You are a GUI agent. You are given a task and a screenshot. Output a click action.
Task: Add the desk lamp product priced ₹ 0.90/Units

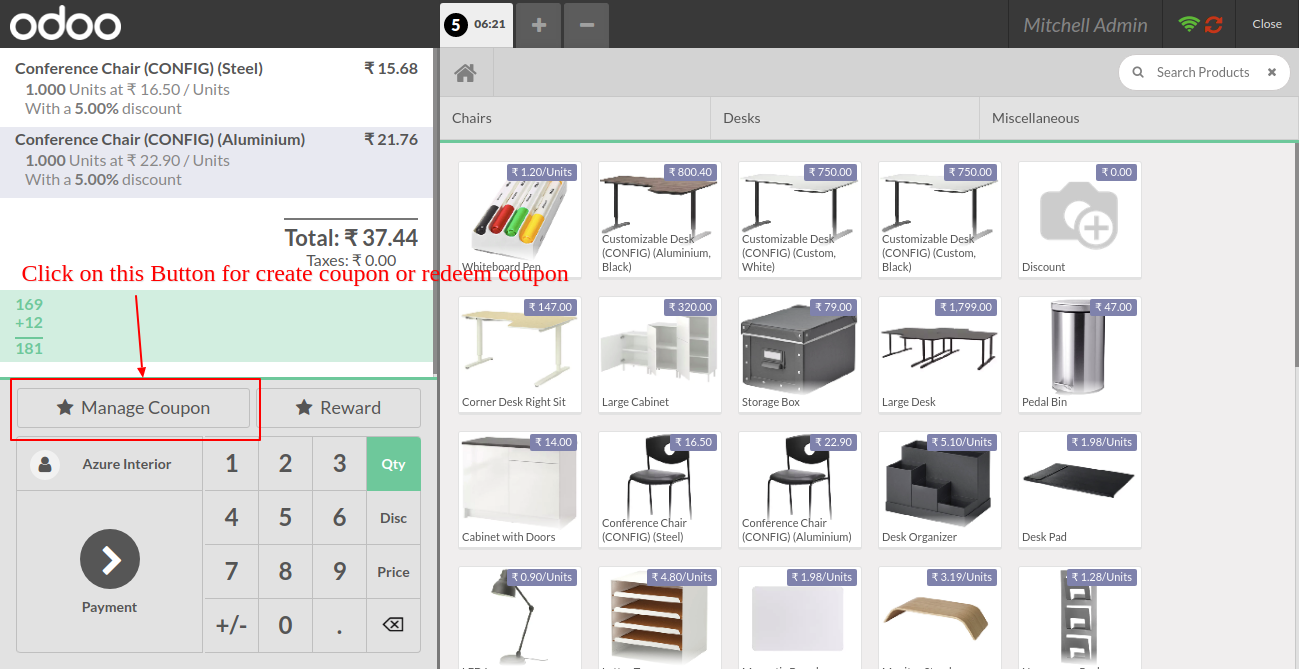coord(520,618)
